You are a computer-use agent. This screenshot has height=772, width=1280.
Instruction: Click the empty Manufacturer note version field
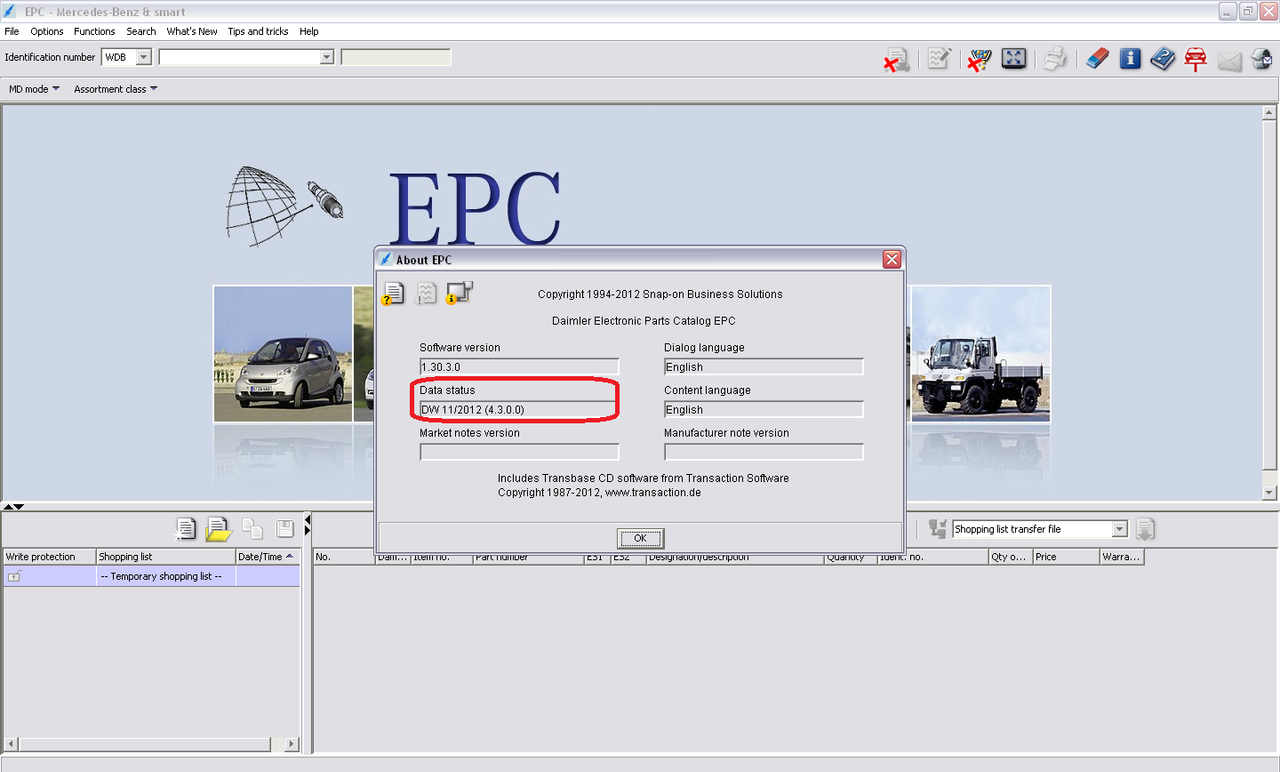coord(763,452)
